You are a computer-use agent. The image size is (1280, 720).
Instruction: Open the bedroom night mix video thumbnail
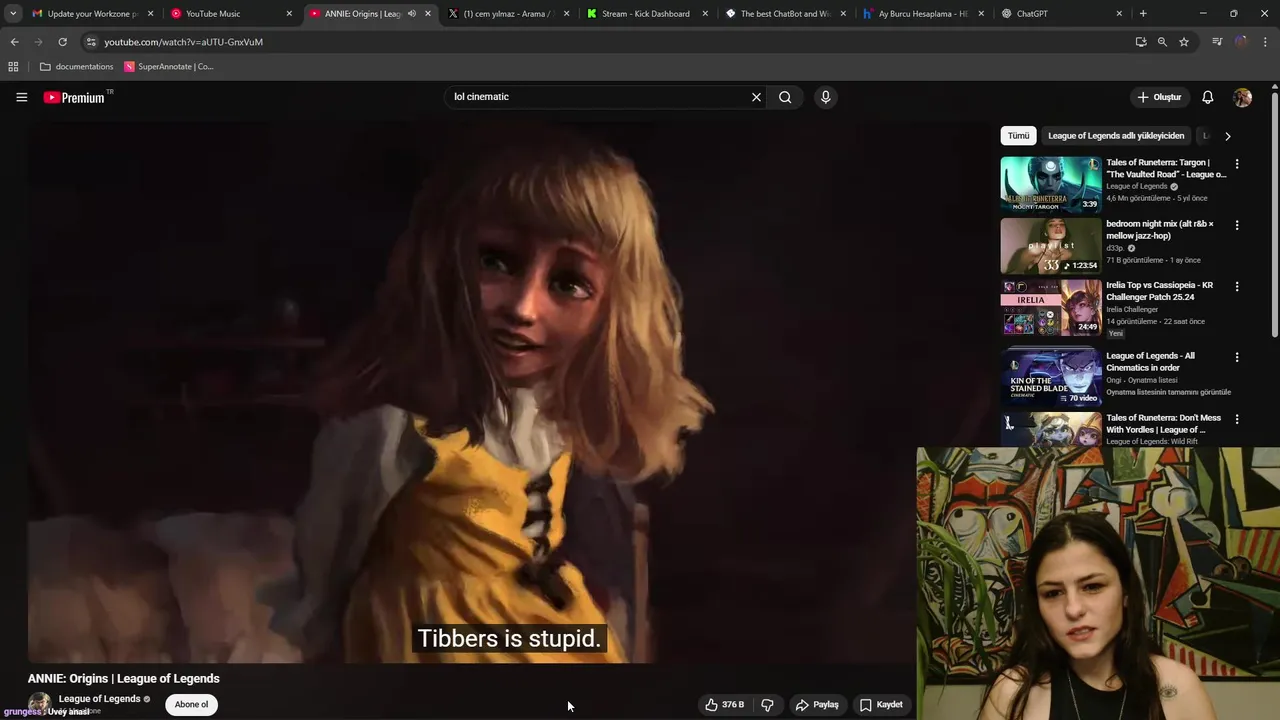pyautogui.click(x=1050, y=245)
